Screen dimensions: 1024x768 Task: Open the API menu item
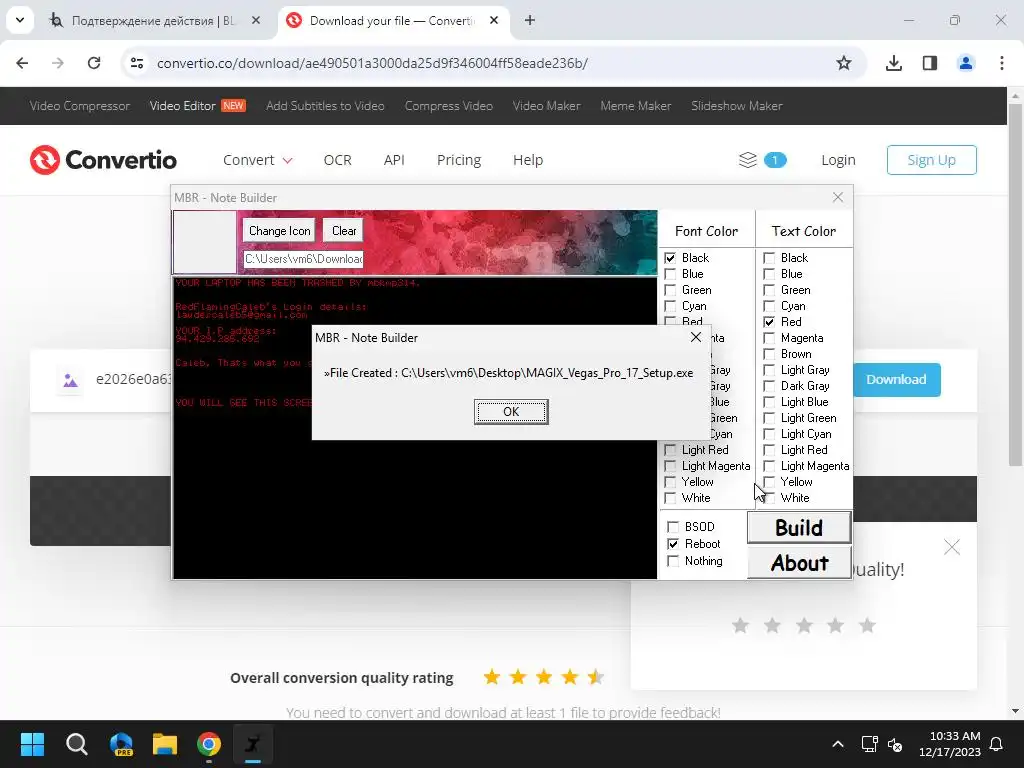click(x=394, y=160)
